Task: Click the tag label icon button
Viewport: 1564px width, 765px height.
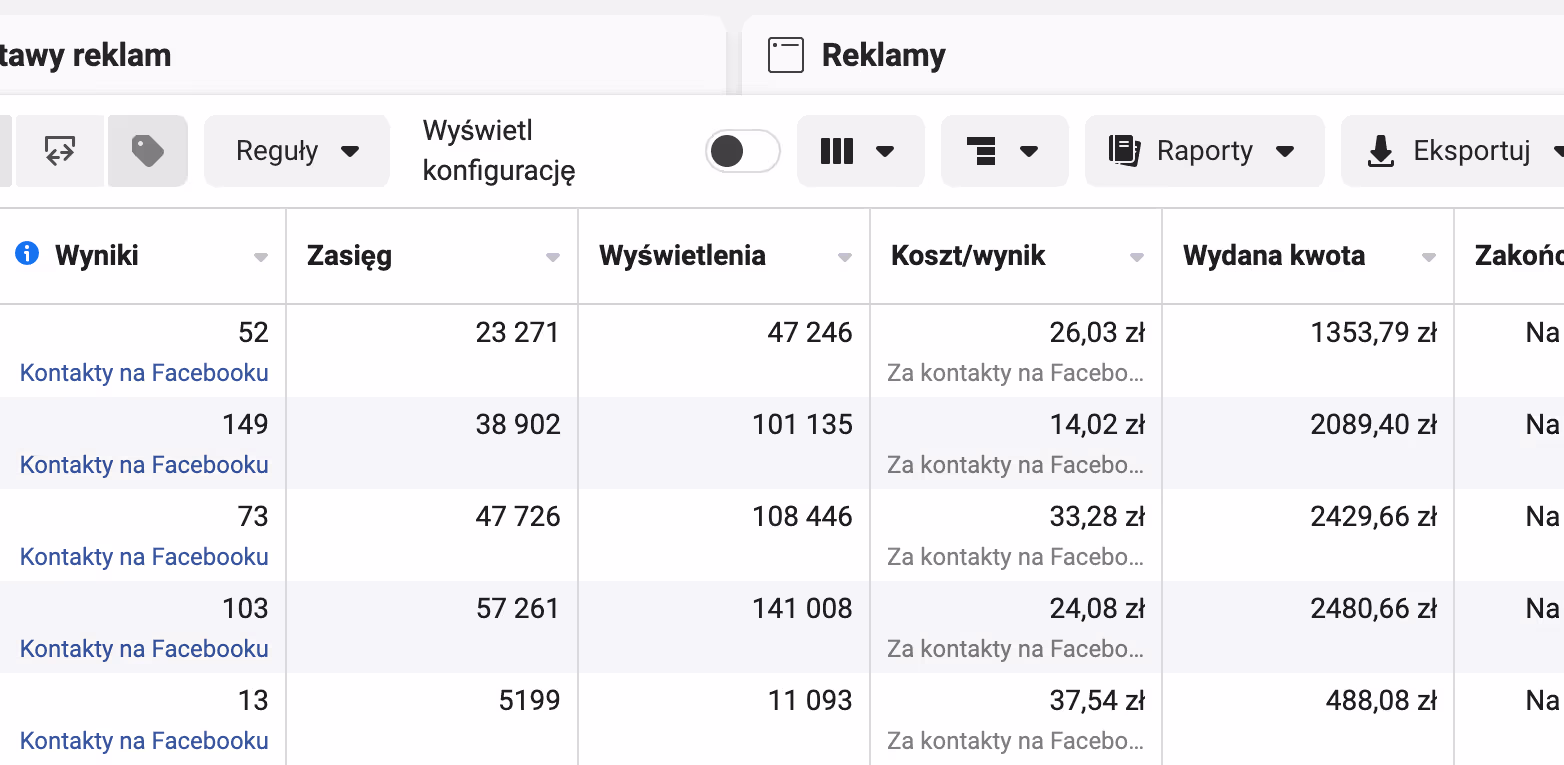Action: 148,151
